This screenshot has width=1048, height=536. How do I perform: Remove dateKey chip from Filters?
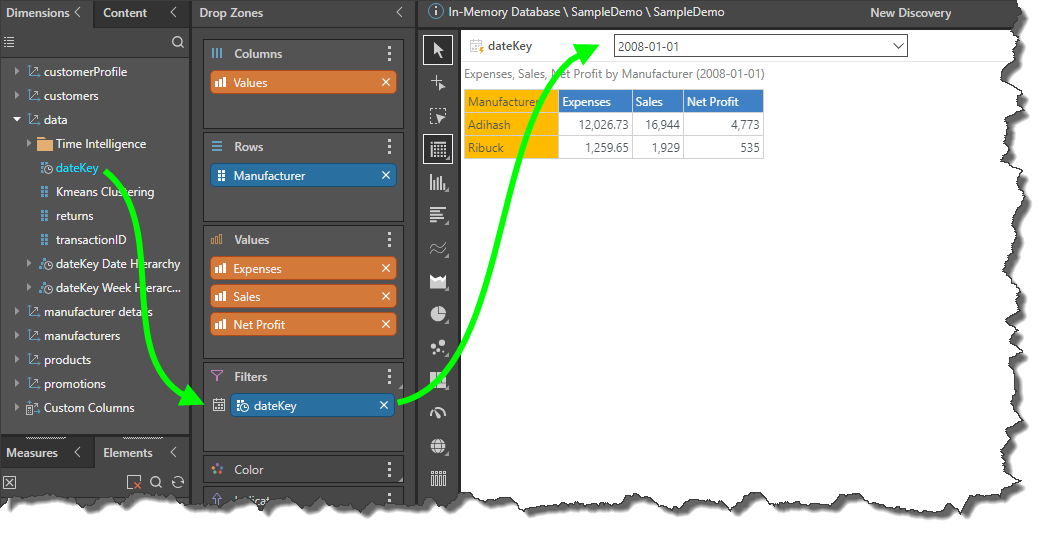pyautogui.click(x=384, y=405)
